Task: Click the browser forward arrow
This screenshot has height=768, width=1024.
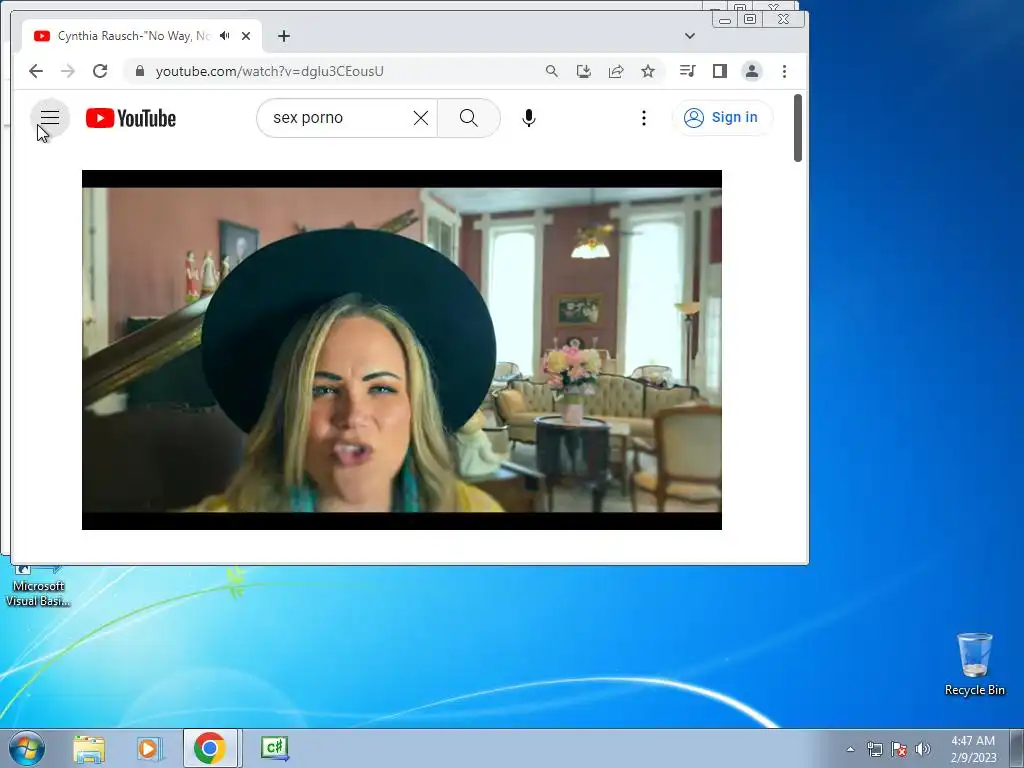Action: tap(68, 71)
